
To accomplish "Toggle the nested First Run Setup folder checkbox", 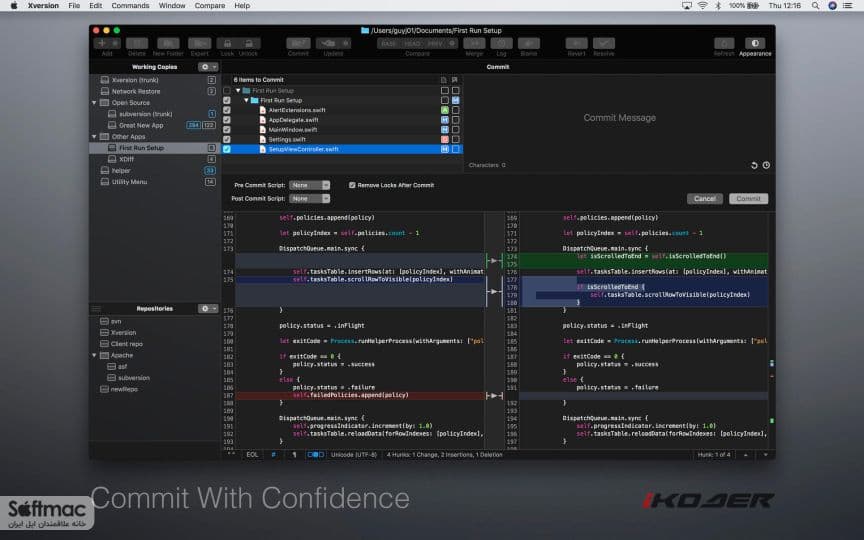I will tap(226, 100).
